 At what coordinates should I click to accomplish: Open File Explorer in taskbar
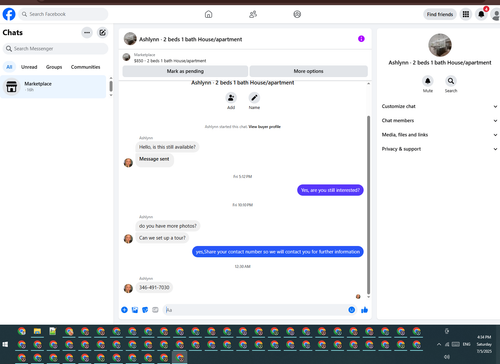tap(37, 331)
